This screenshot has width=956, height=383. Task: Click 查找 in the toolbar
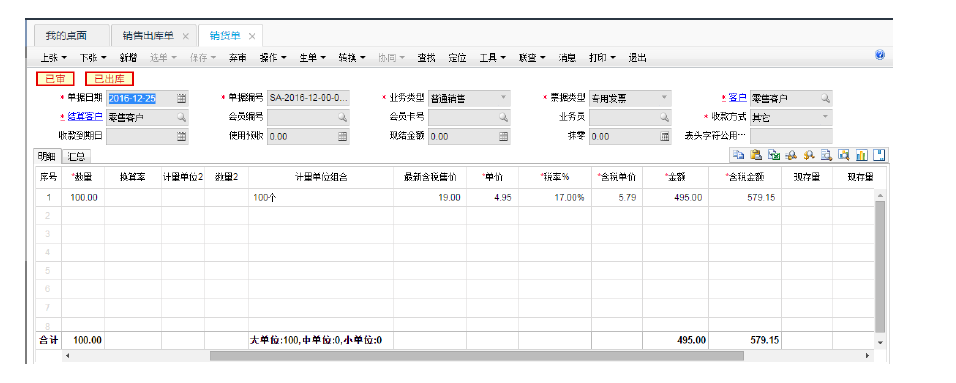pyautogui.click(x=426, y=58)
